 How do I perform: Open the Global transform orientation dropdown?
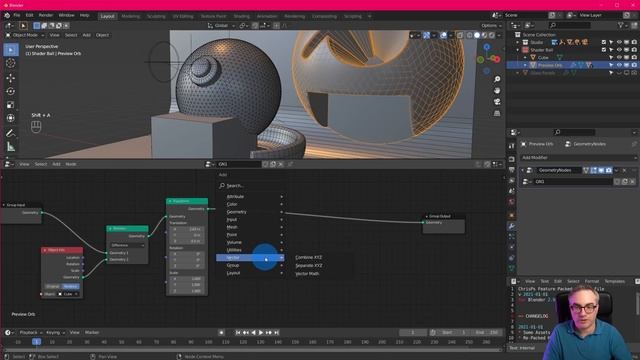tap(221, 26)
